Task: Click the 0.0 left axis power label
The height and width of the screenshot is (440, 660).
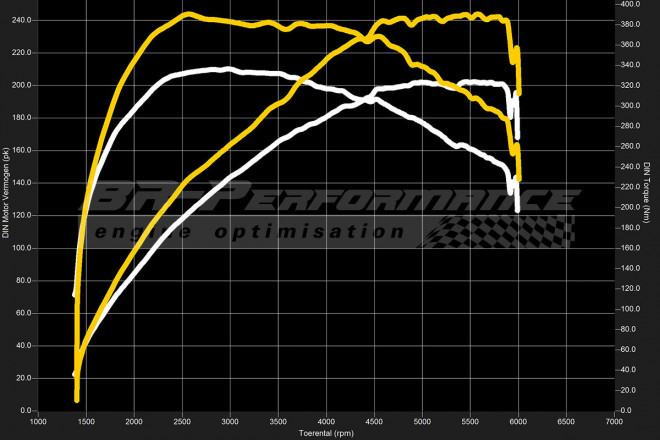Action: (25, 410)
